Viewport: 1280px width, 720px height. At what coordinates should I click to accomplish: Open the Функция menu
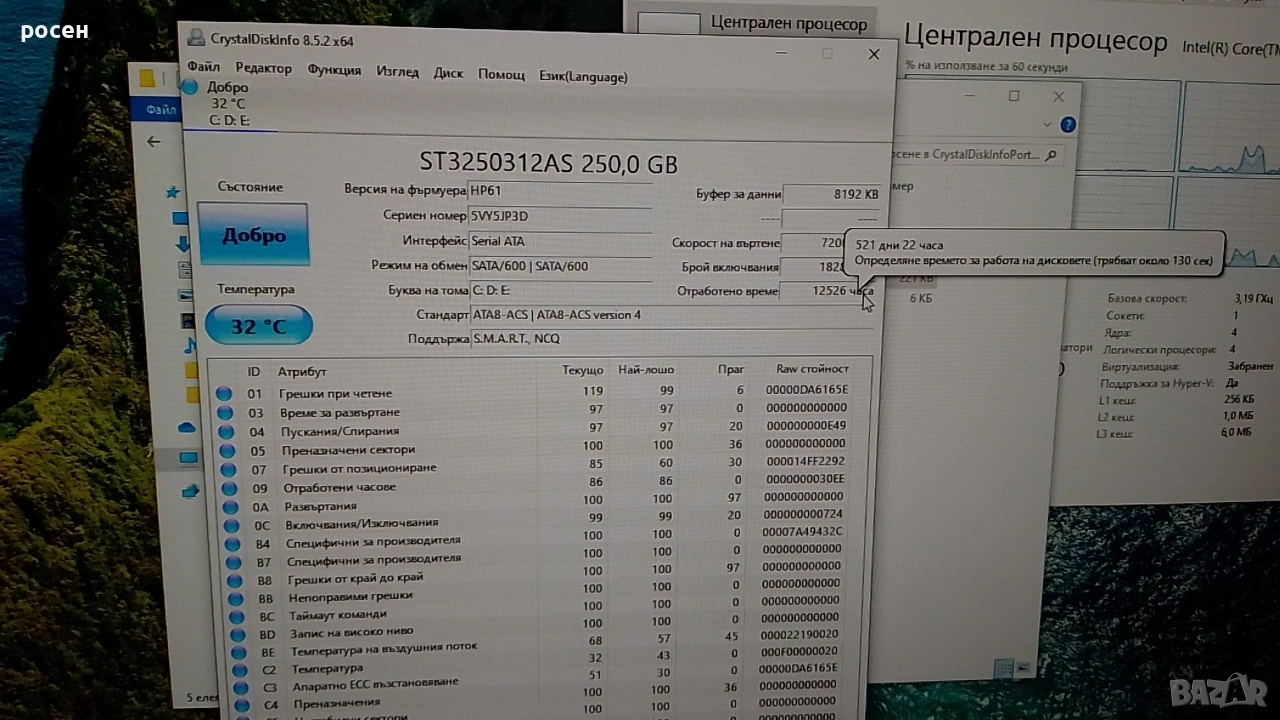click(x=334, y=70)
